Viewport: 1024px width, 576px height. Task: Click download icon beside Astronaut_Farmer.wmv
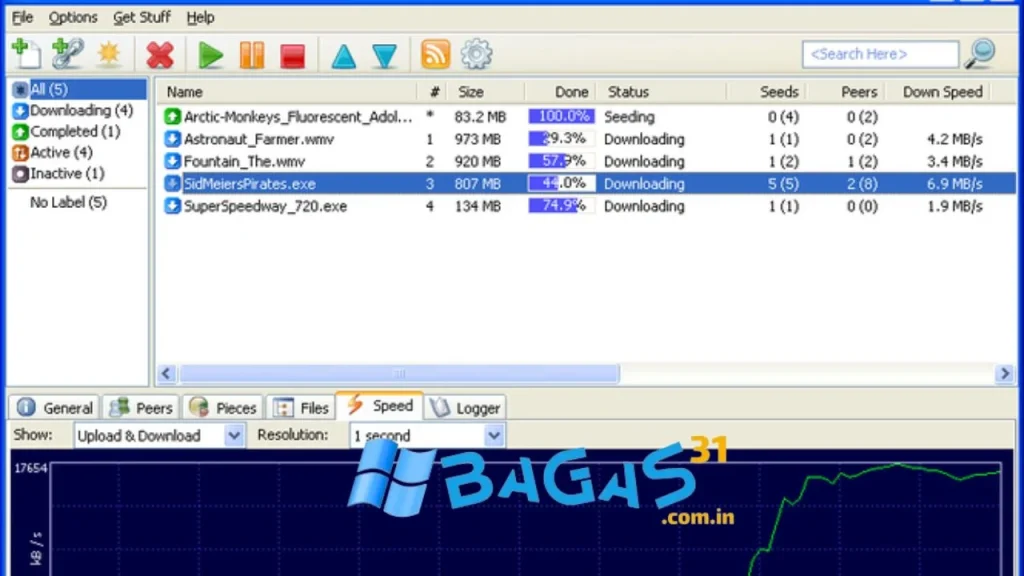172,139
